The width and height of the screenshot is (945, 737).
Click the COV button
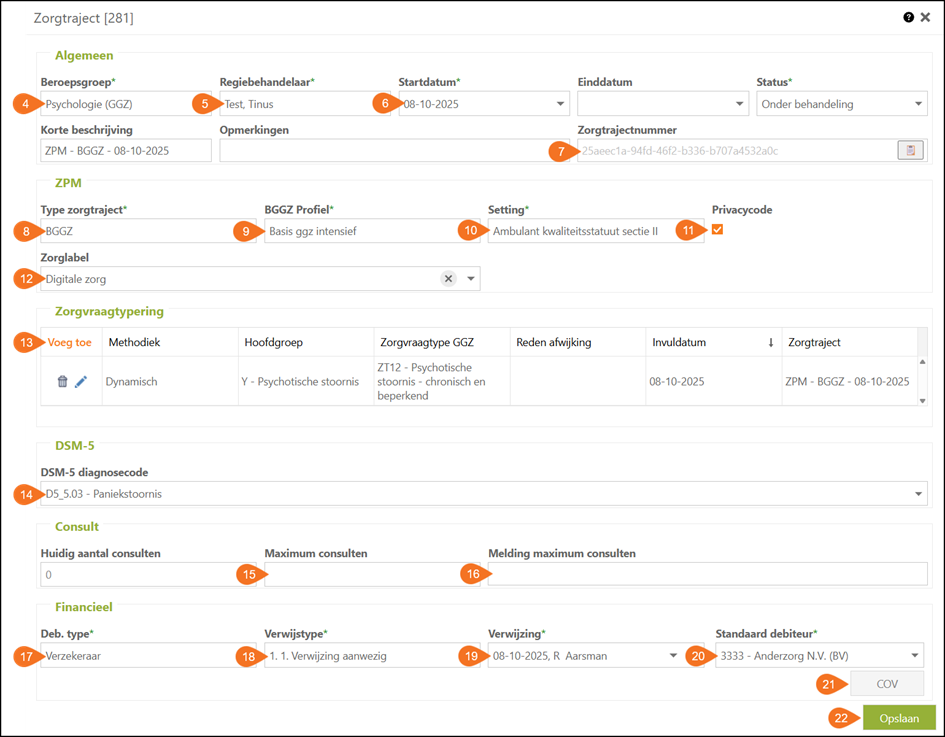pyautogui.click(x=886, y=683)
